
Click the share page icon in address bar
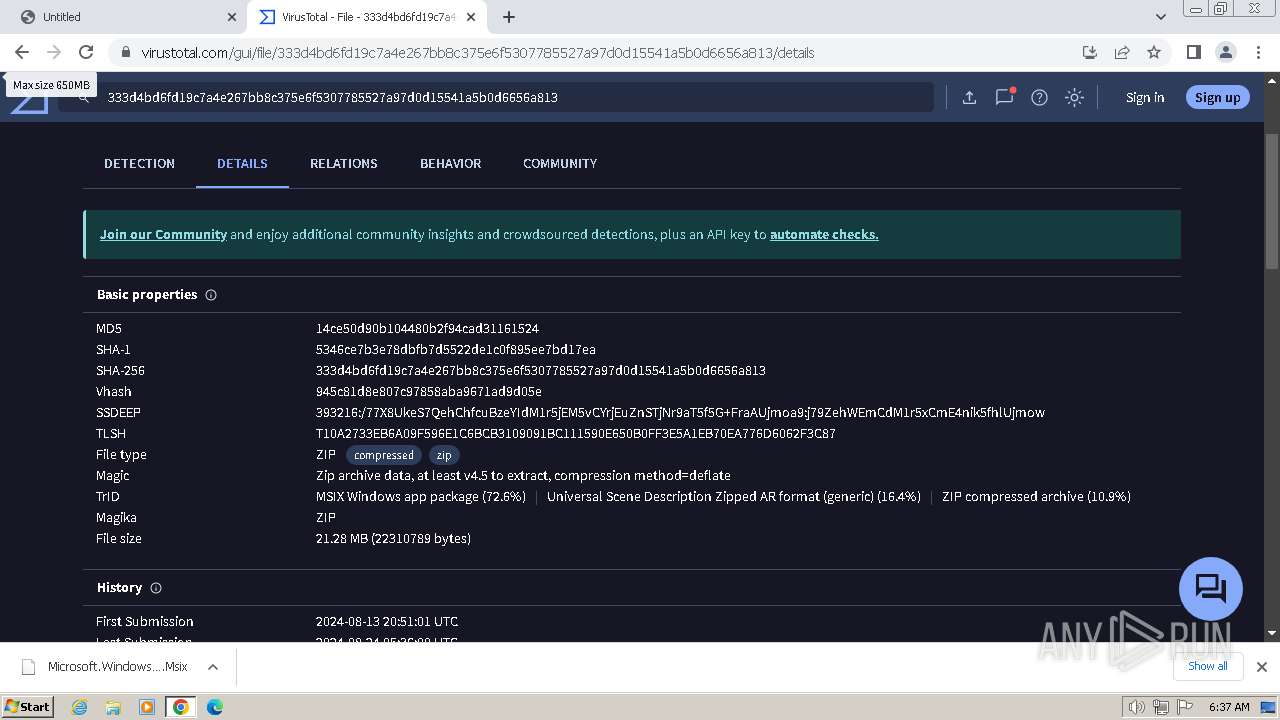pyautogui.click(x=1122, y=52)
